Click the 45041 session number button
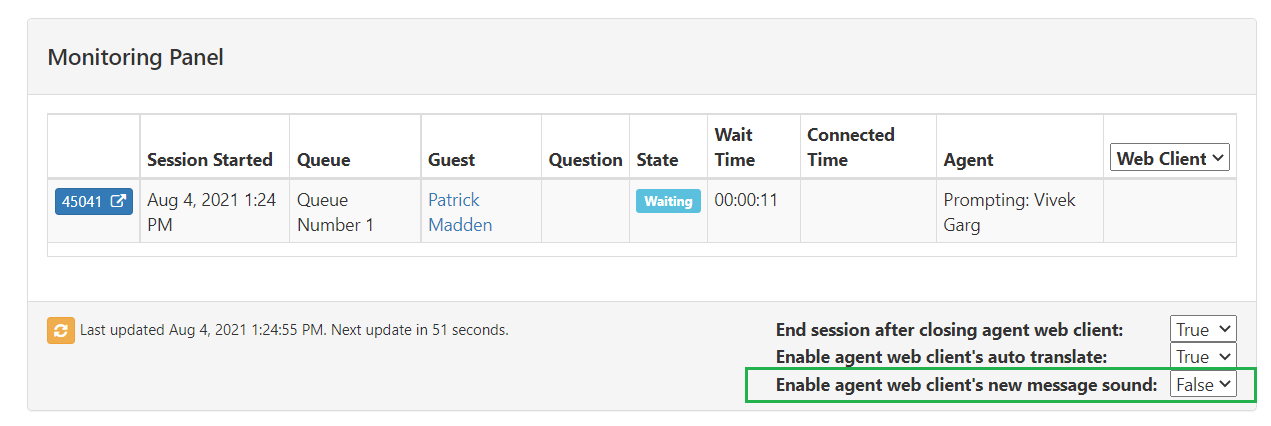1271x426 pixels. click(x=94, y=201)
